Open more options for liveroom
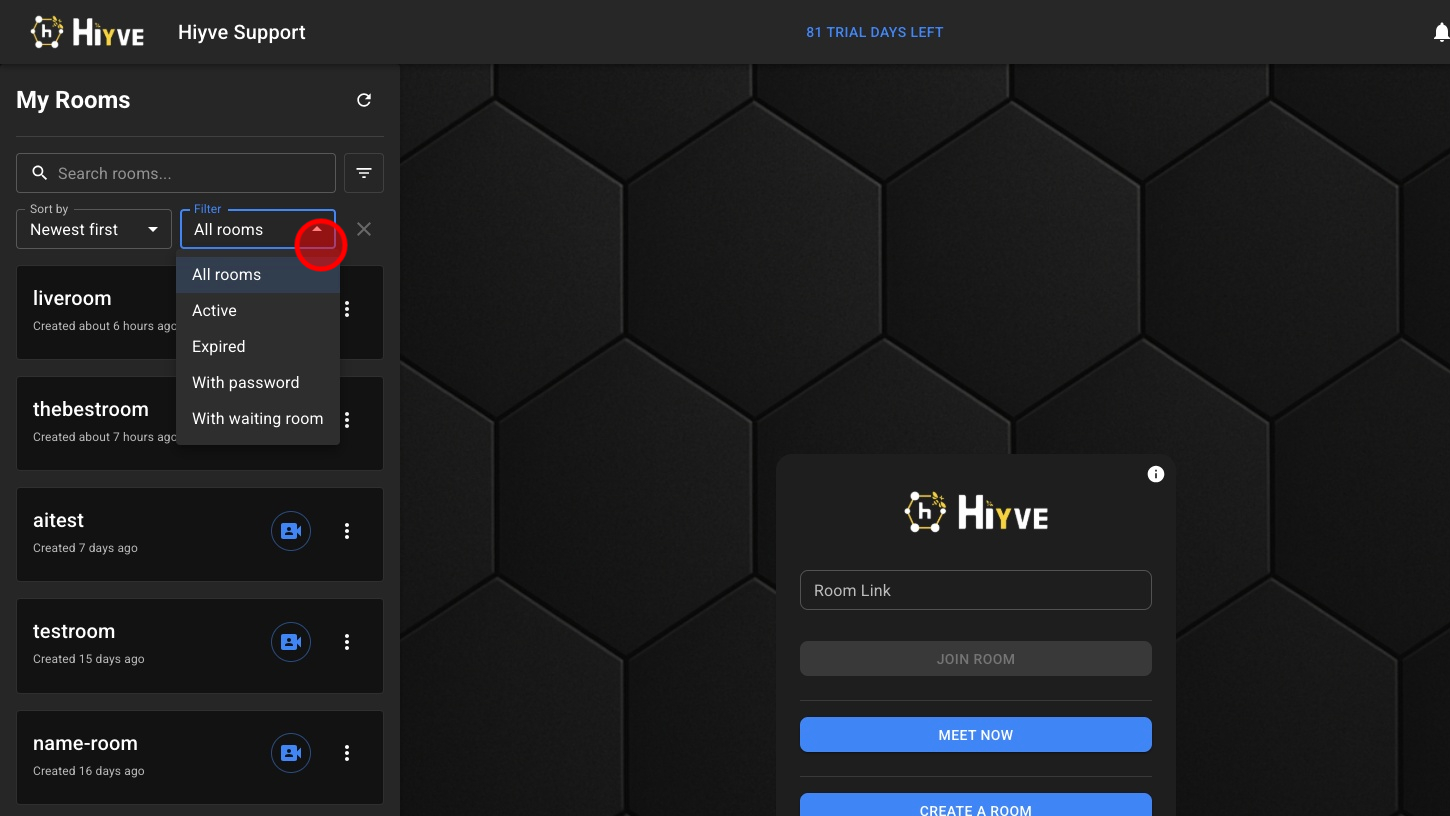This screenshot has height=816, width=1450. (x=347, y=309)
